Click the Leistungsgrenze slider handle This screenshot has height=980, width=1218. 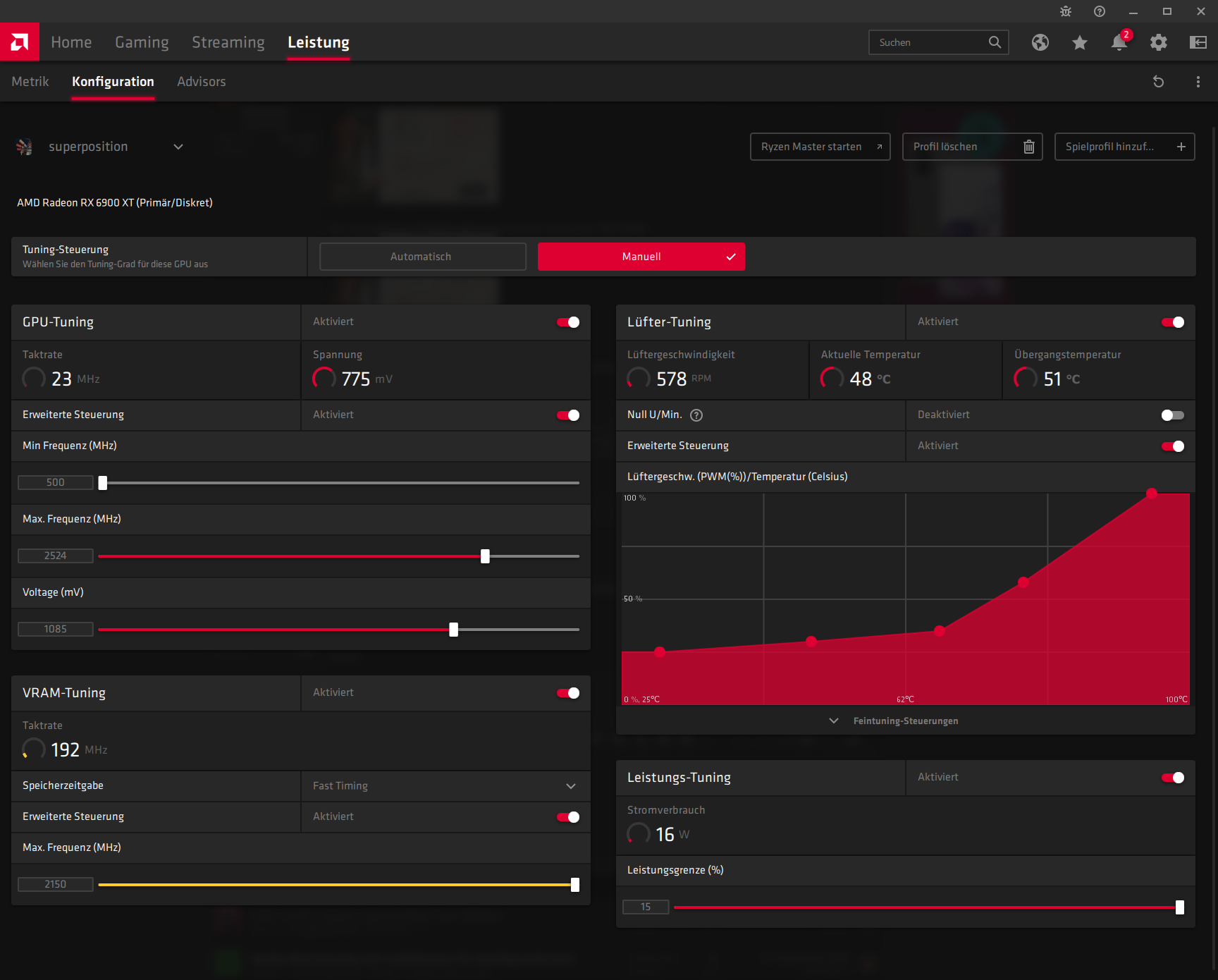pyautogui.click(x=1180, y=907)
